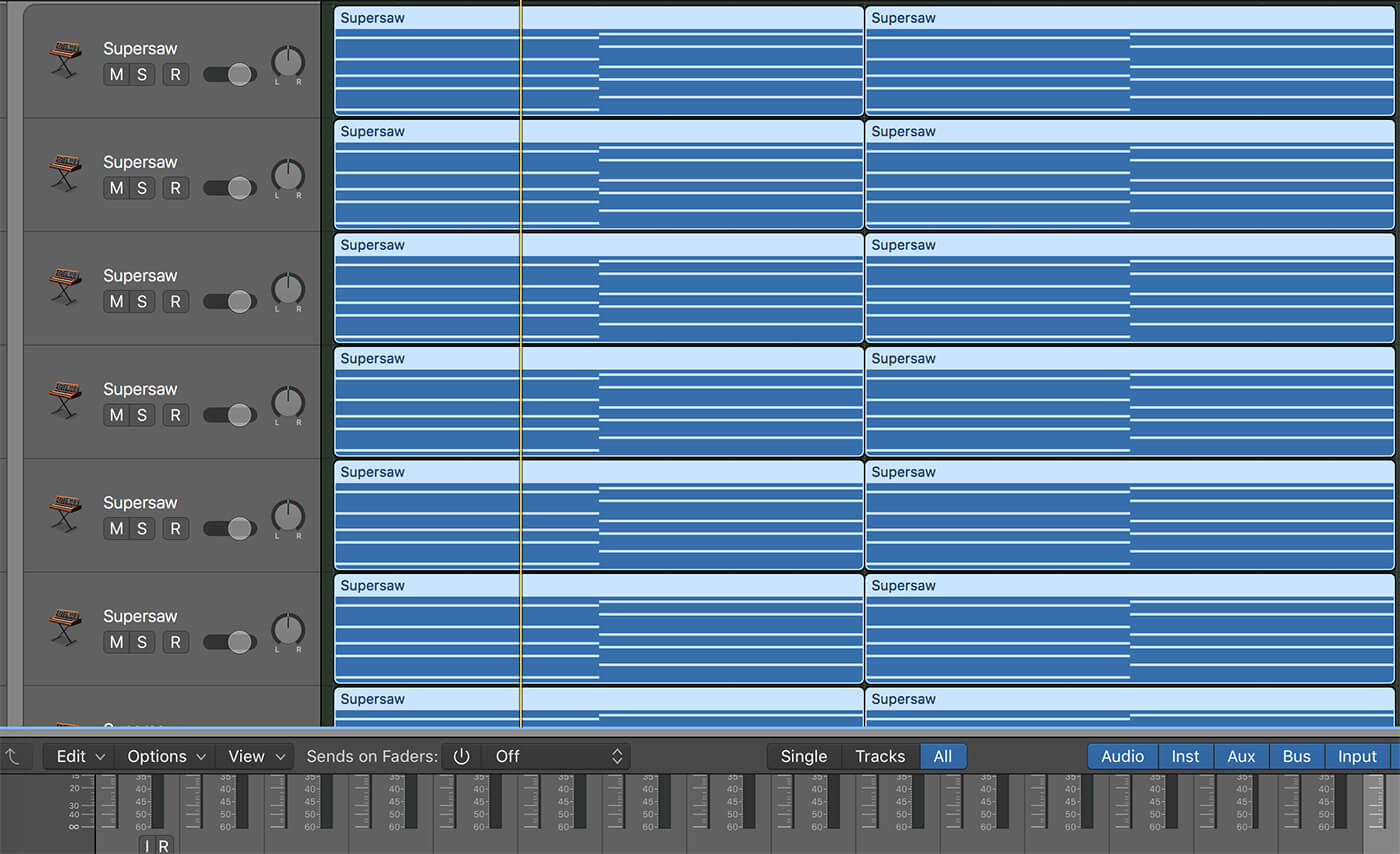Click the volume slider on the second Supersaw track
The height and width of the screenshot is (854, 1400).
coord(230,188)
